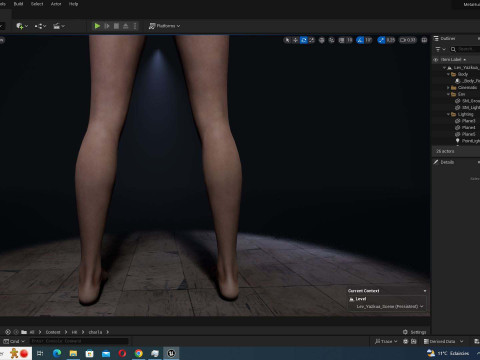The height and width of the screenshot is (360, 480).
Task: Collapse the Lev level root in Outliner
Action: click(x=444, y=68)
